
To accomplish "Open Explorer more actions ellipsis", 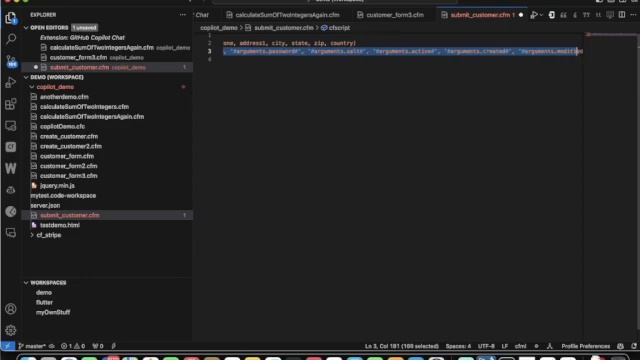I will tap(182, 15).
